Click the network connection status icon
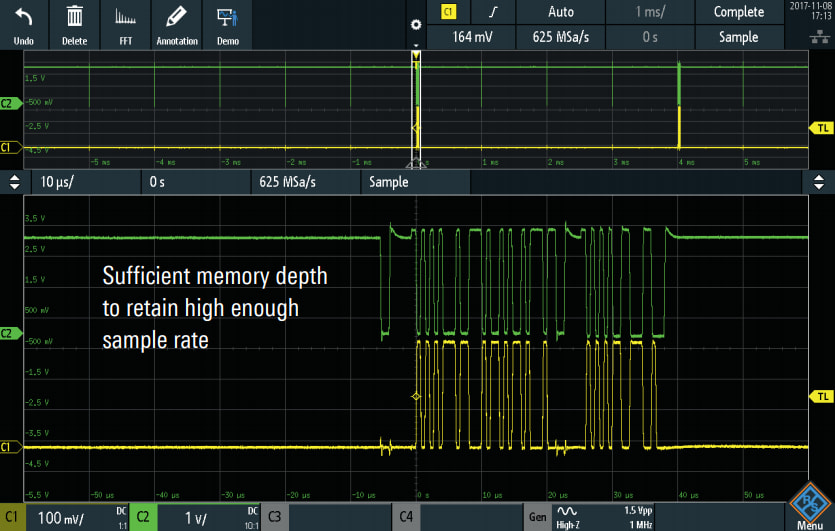This screenshot has height=531, width=835. click(x=819, y=37)
